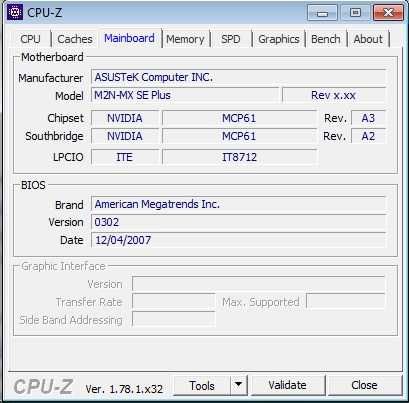
Task: Click the Side Band Addressing field
Action: [x=174, y=319]
